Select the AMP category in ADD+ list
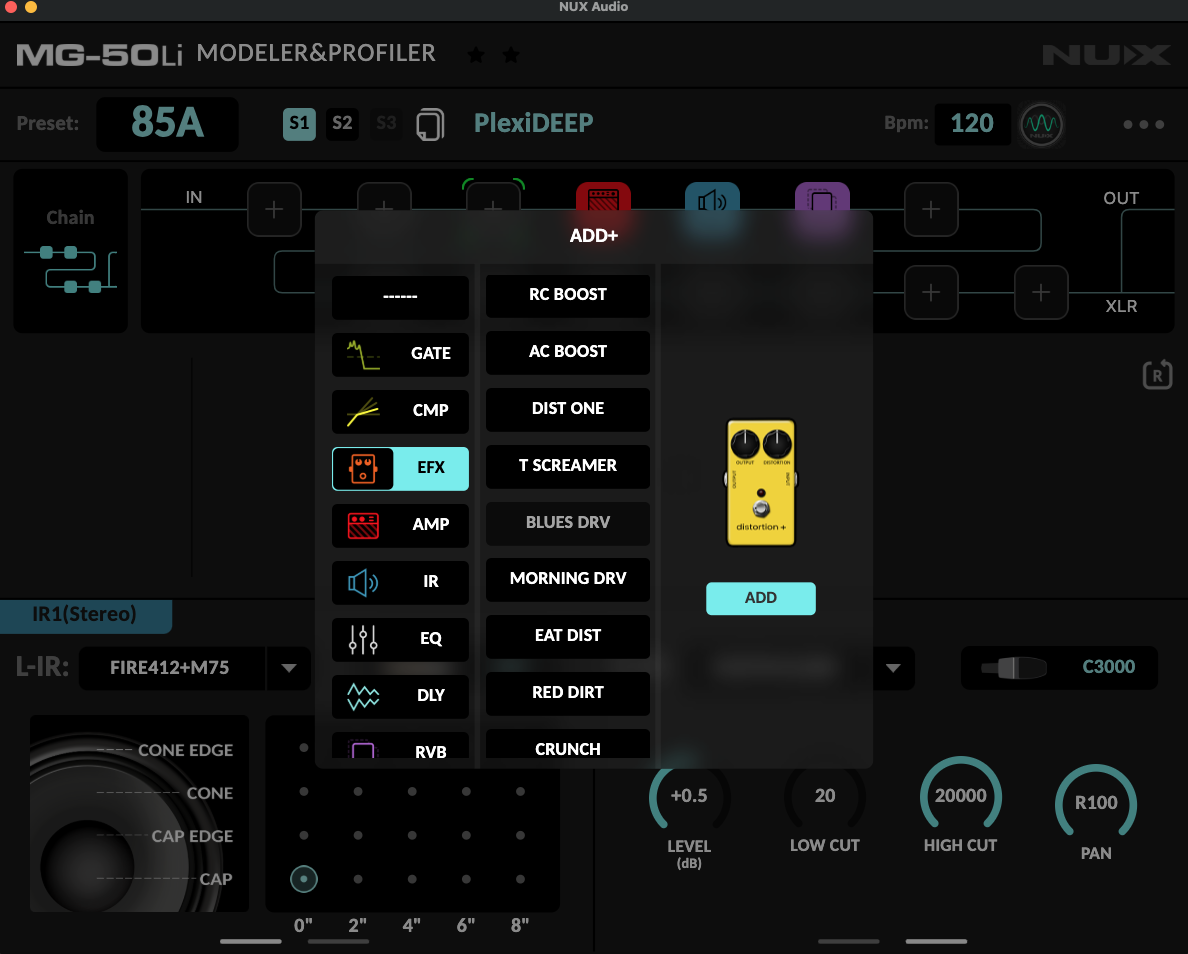Screen dimensions: 1188x954 coord(400,524)
